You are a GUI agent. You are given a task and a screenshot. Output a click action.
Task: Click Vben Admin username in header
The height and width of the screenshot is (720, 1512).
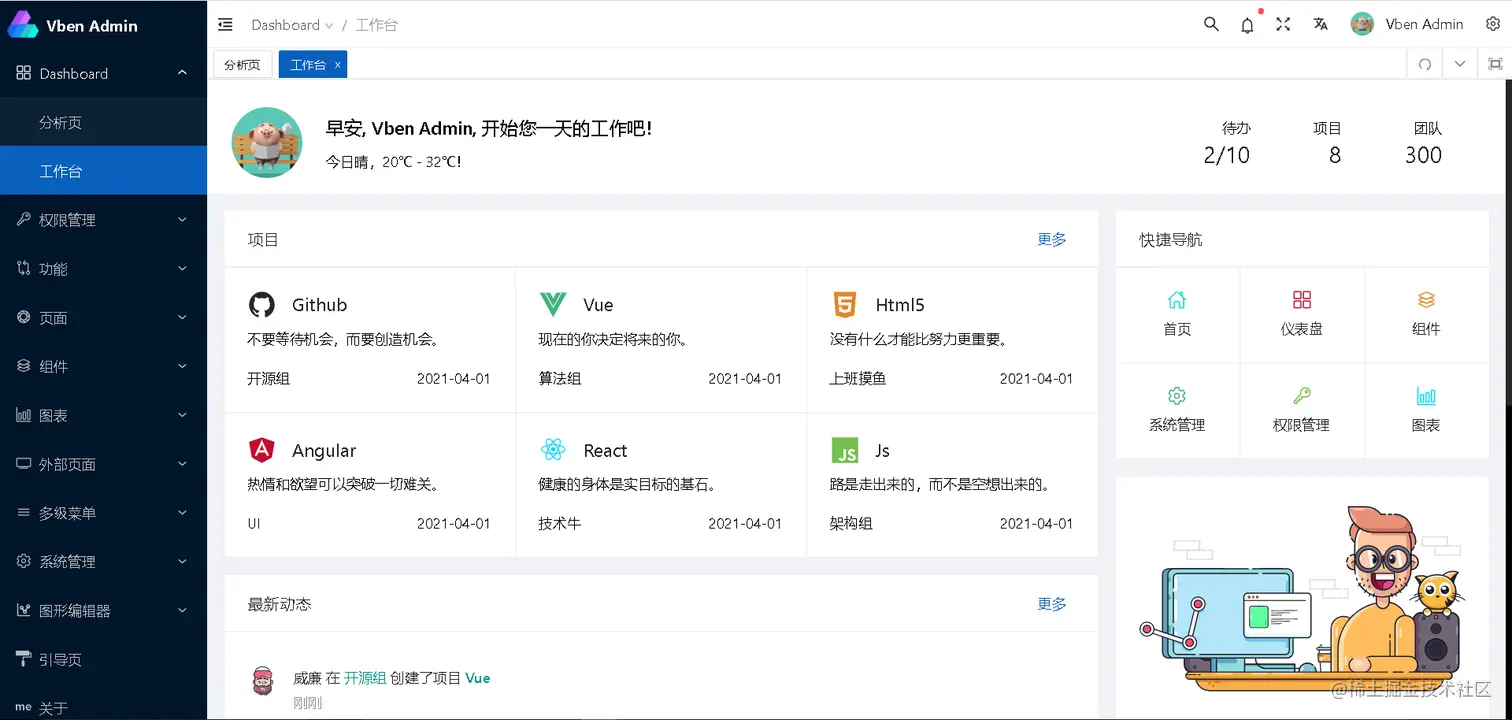coord(1424,25)
